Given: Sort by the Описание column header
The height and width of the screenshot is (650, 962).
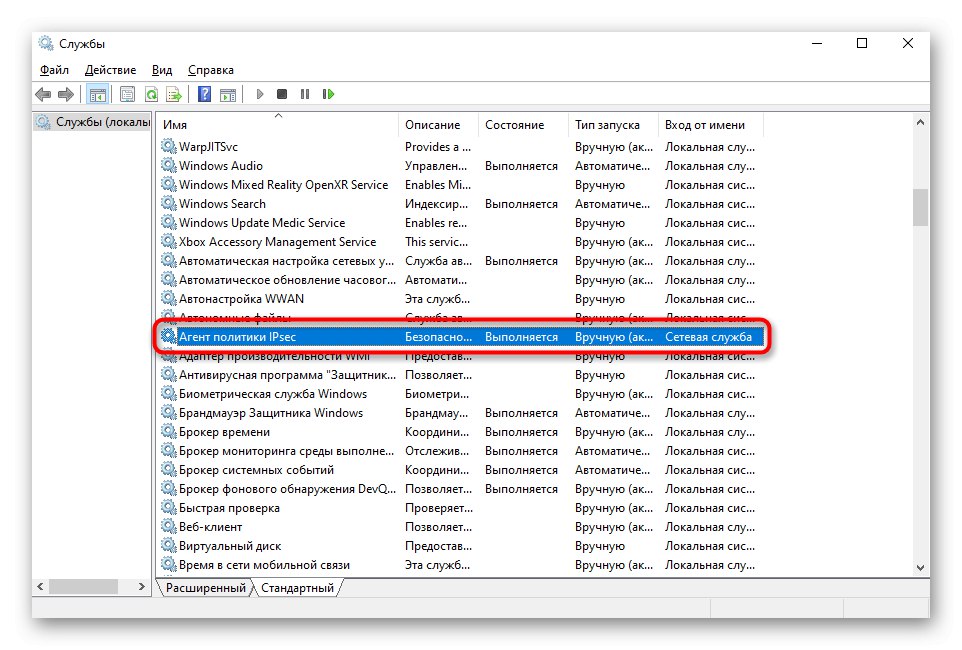Looking at the screenshot, I should pos(438,125).
